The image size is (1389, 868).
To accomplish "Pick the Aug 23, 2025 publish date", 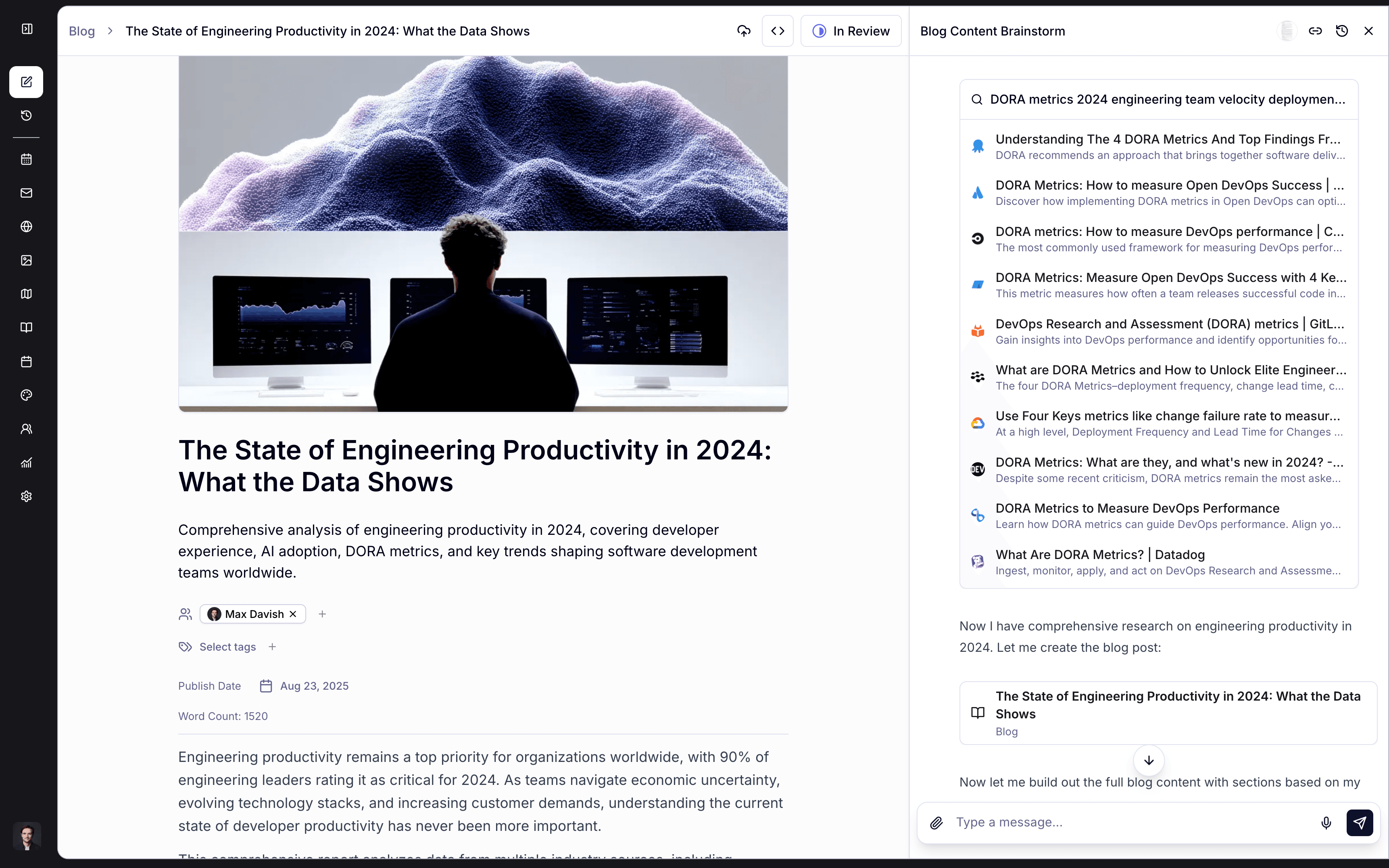I will (x=314, y=686).
